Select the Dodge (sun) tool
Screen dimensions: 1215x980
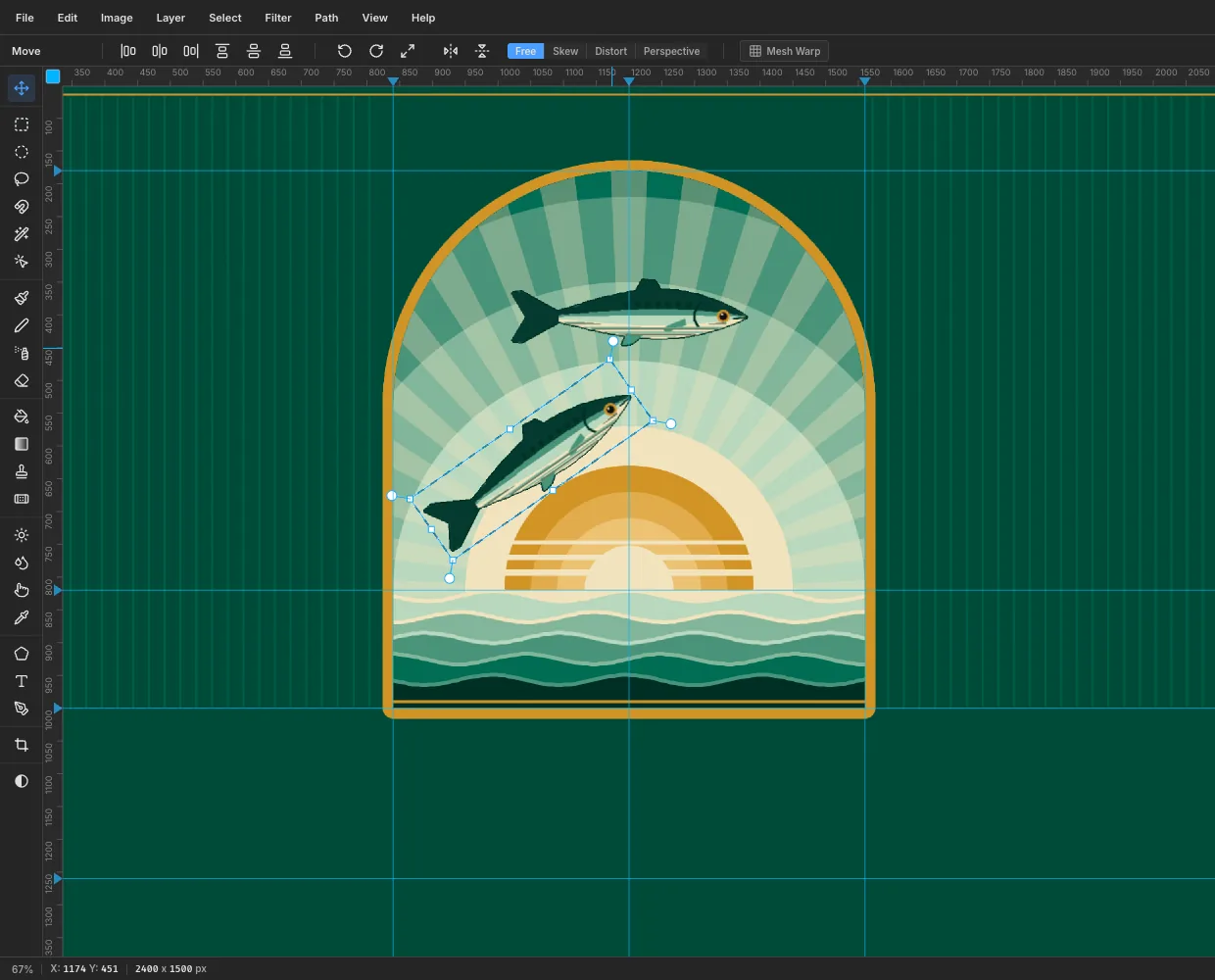22,535
